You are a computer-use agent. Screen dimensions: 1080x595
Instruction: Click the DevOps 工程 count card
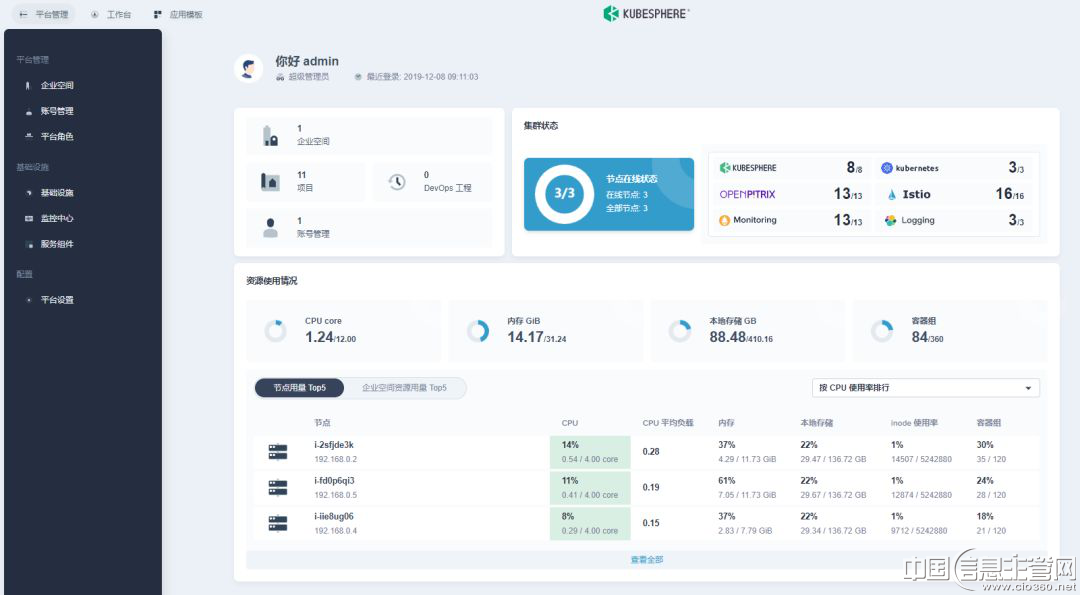(x=433, y=182)
